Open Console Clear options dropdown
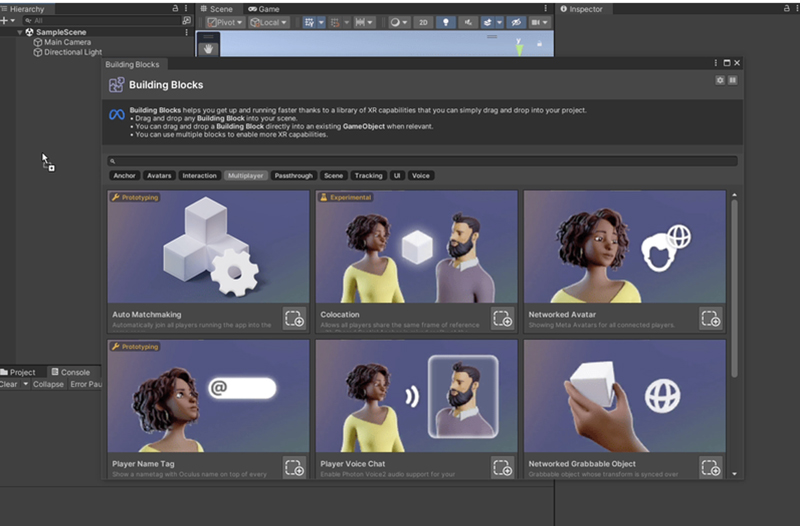800x526 pixels. [25, 384]
